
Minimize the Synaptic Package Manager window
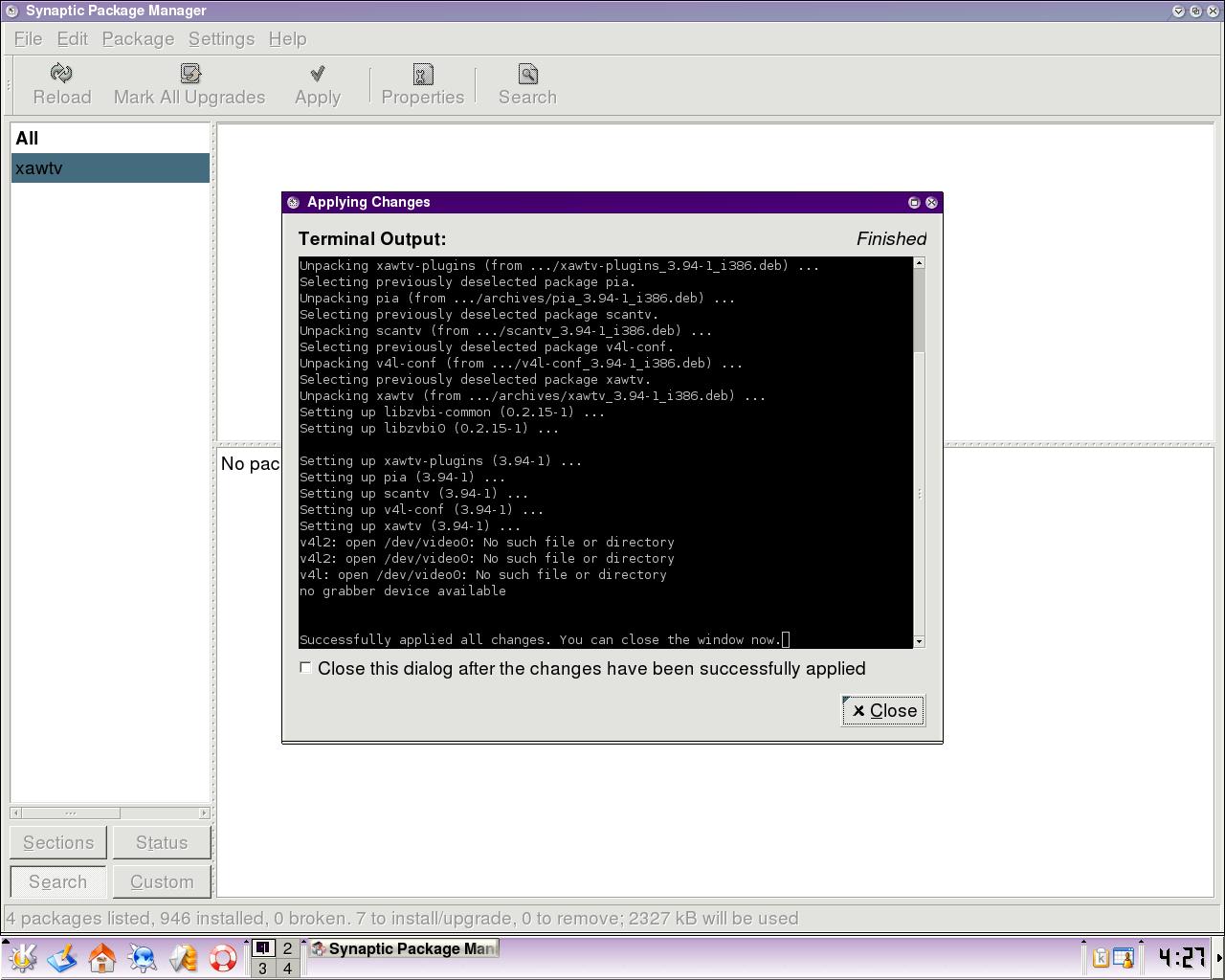(1178, 11)
